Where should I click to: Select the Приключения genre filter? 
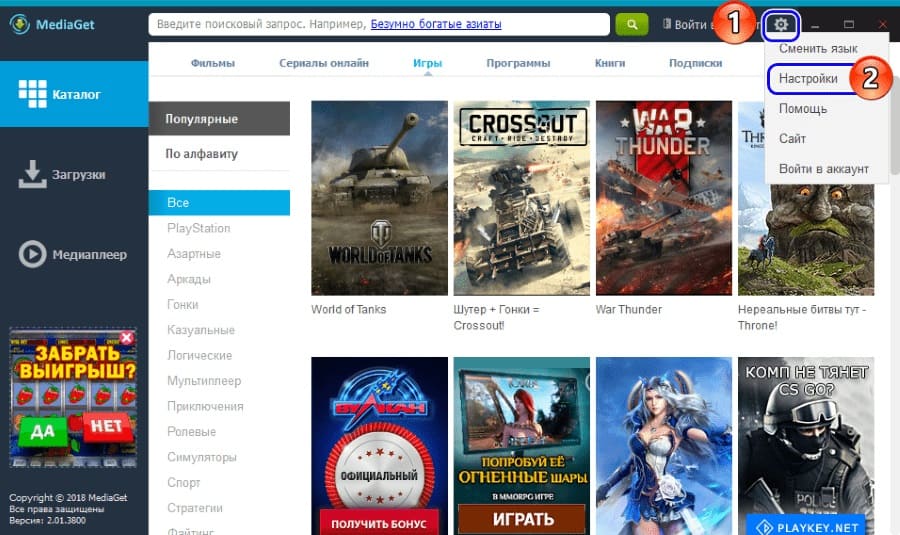[205, 406]
